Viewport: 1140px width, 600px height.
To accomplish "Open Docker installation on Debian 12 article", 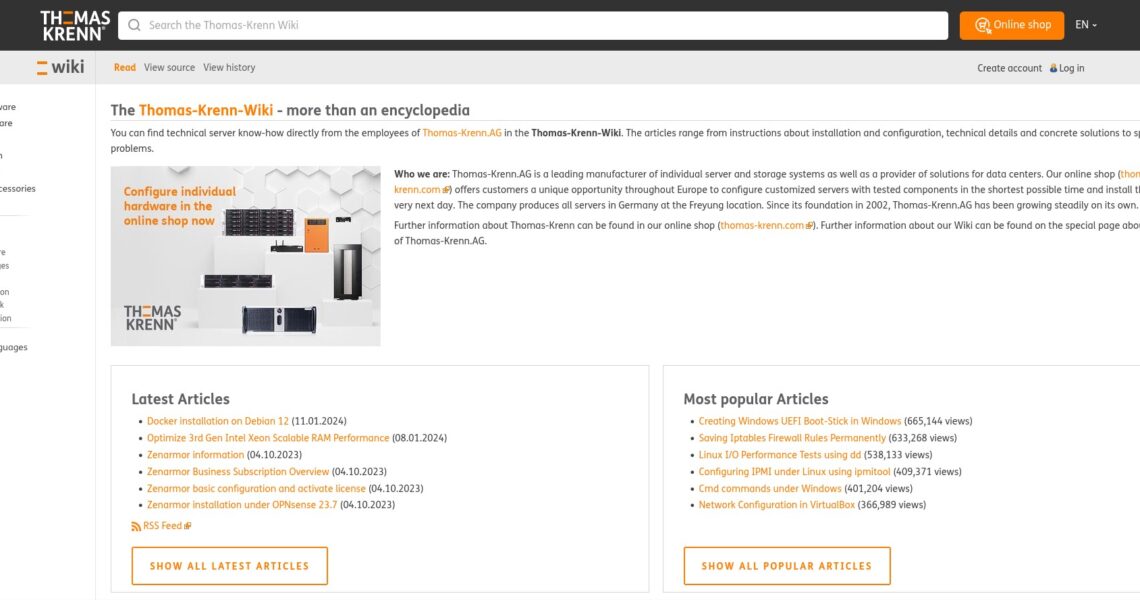I will (217, 421).
